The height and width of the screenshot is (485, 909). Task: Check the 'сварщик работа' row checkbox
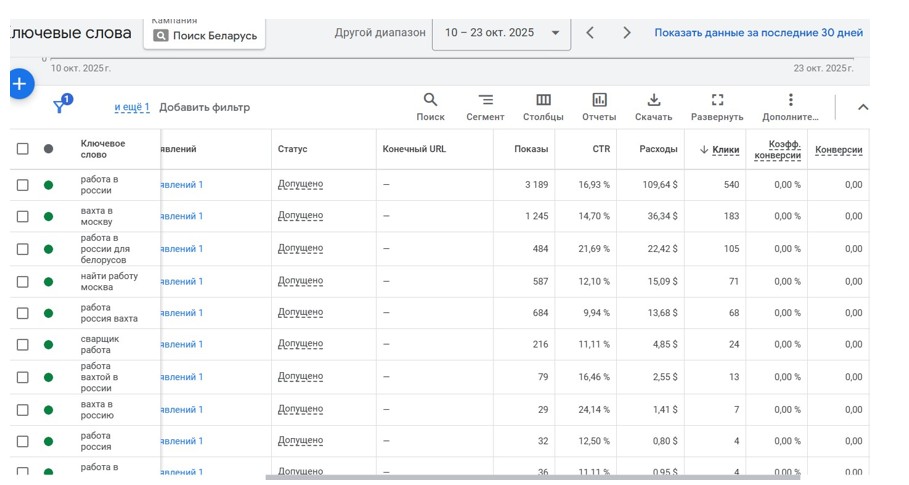click(23, 345)
